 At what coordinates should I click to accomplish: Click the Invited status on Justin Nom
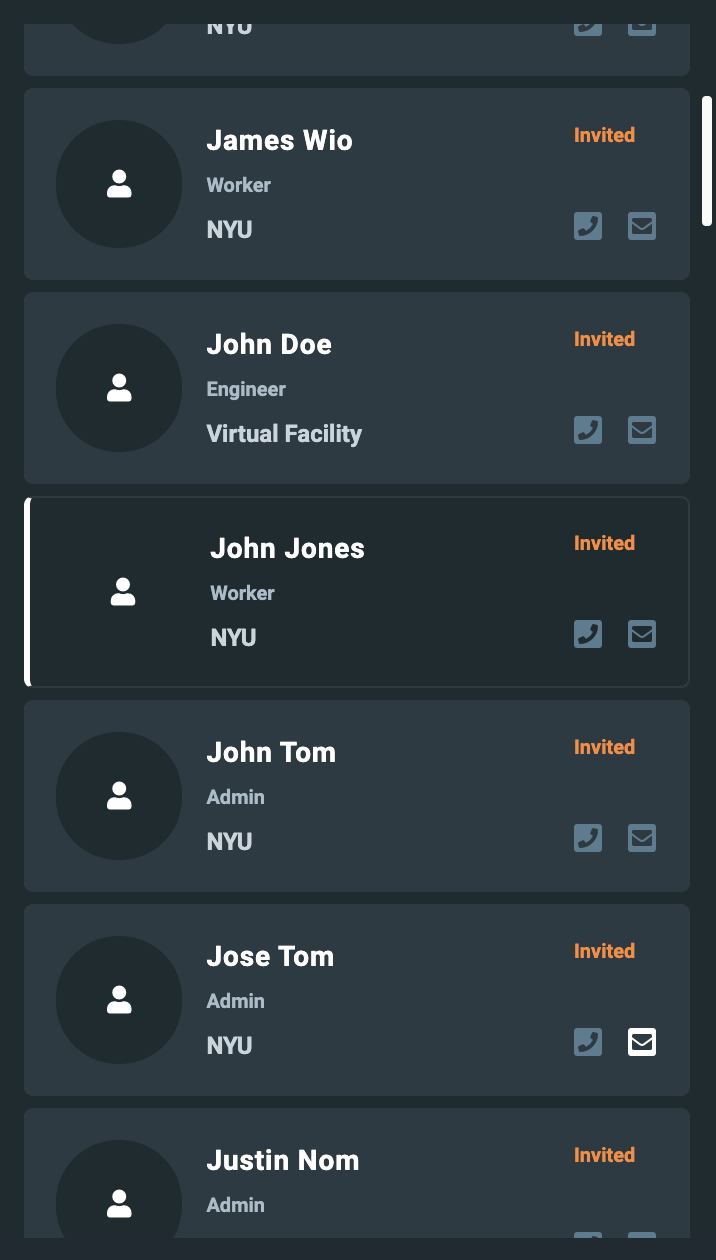pos(604,1155)
